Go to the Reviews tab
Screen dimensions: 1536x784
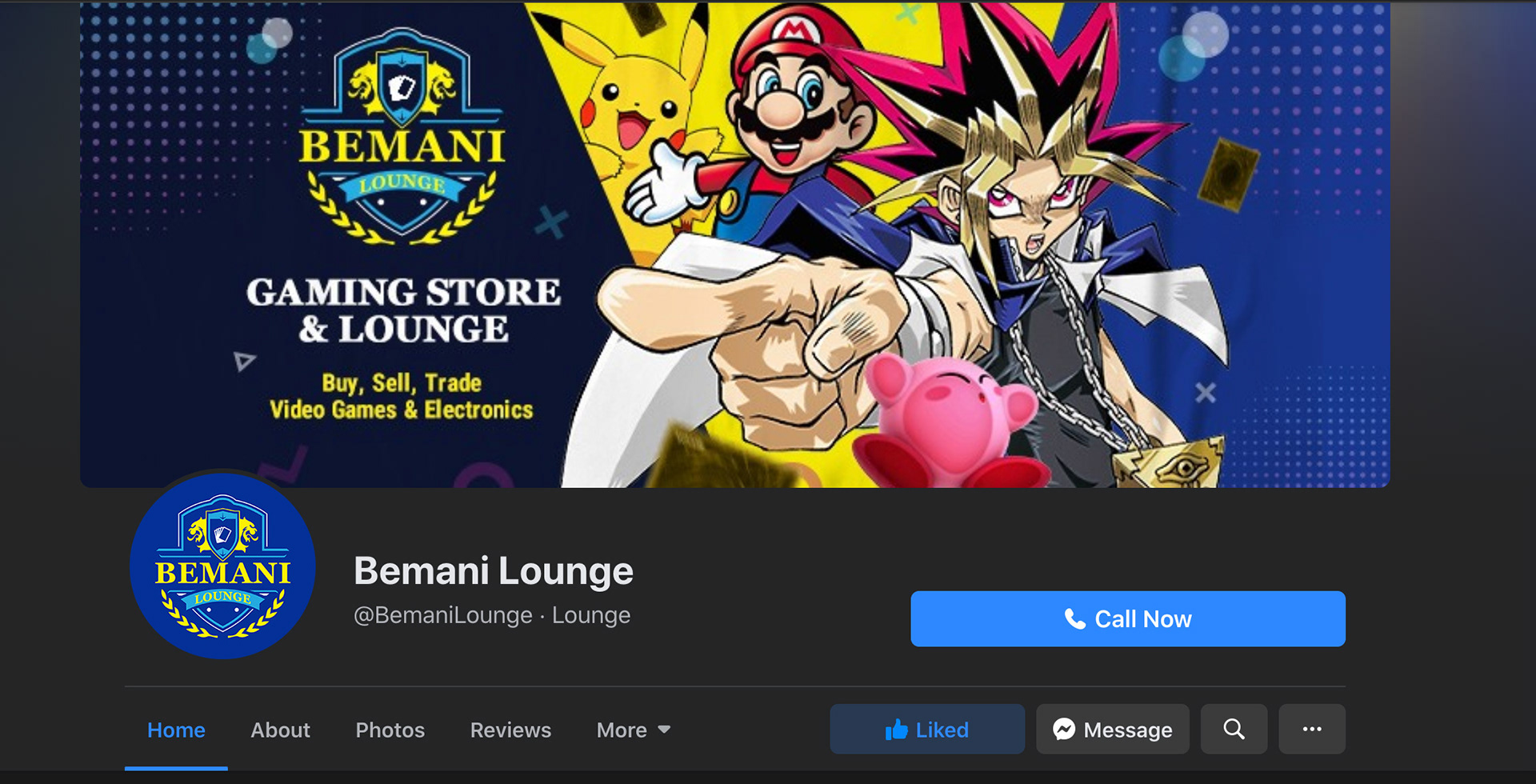click(x=510, y=730)
